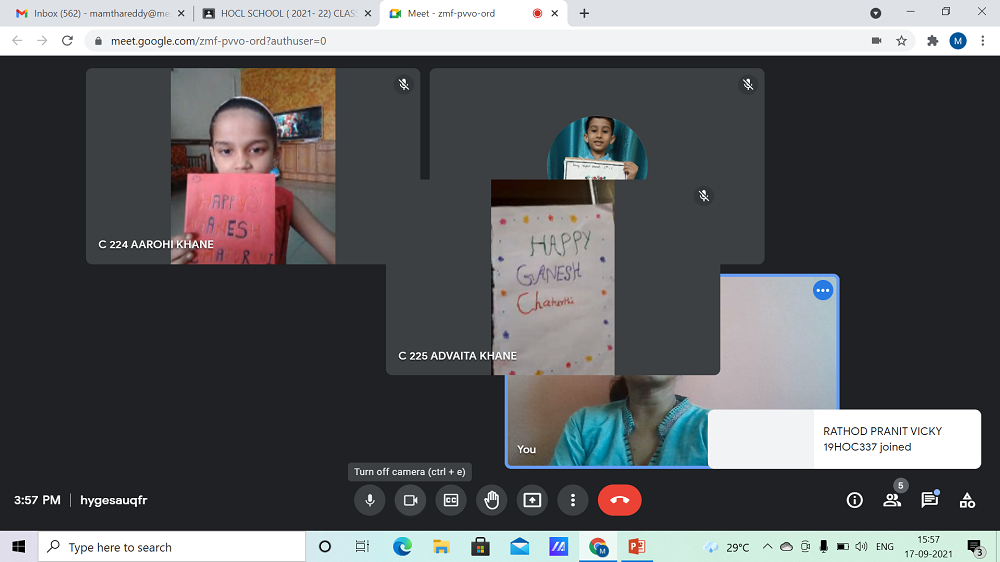Turn off the camera

point(410,500)
